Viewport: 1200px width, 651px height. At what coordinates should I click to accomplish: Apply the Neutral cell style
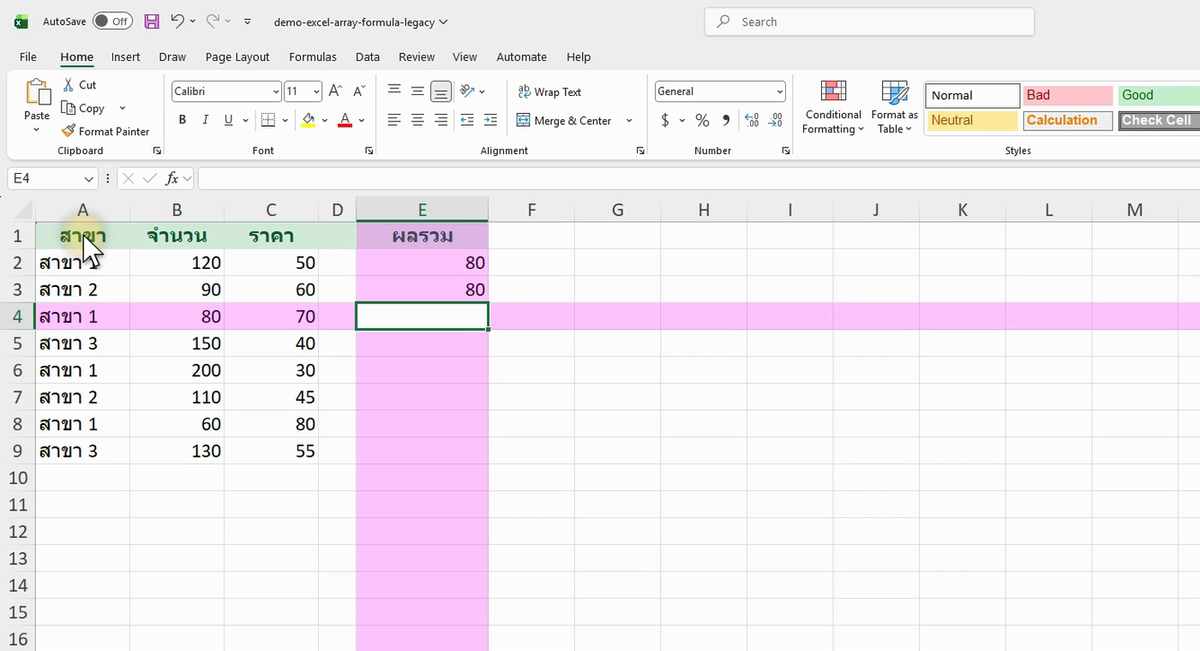tap(972, 120)
